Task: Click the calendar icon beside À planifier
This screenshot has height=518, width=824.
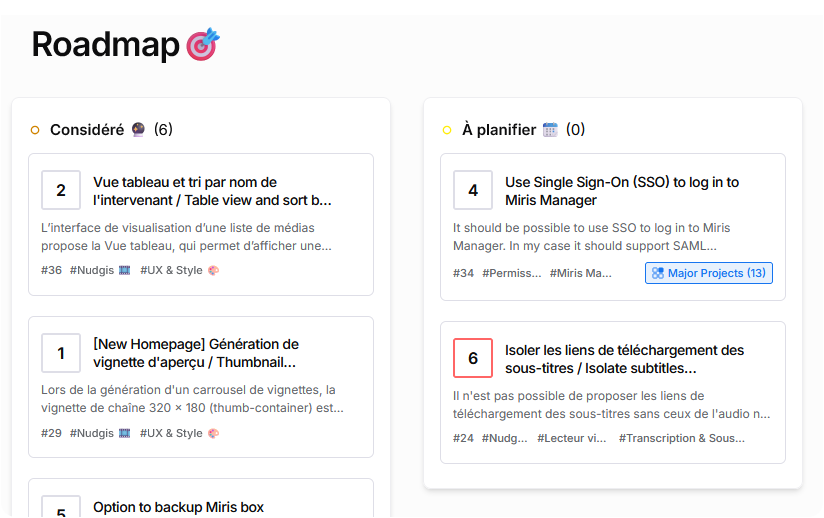Action: point(550,130)
